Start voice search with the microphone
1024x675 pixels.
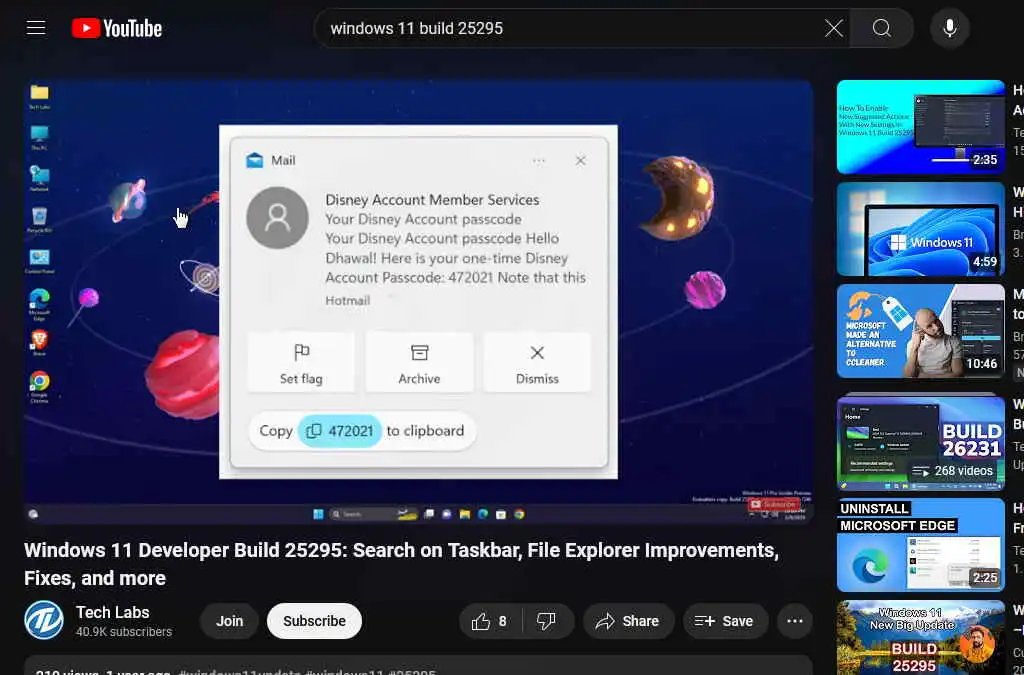pos(950,28)
